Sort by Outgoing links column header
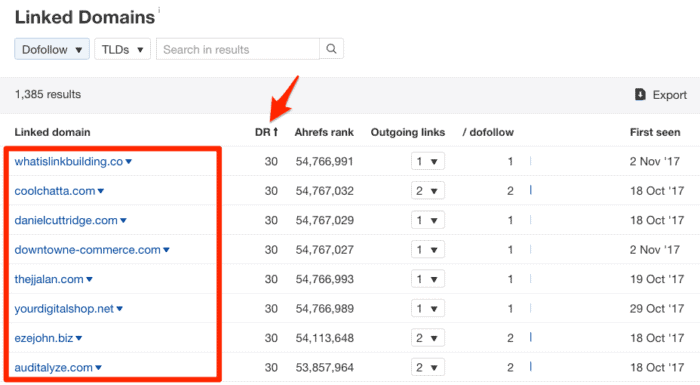 pyautogui.click(x=408, y=132)
